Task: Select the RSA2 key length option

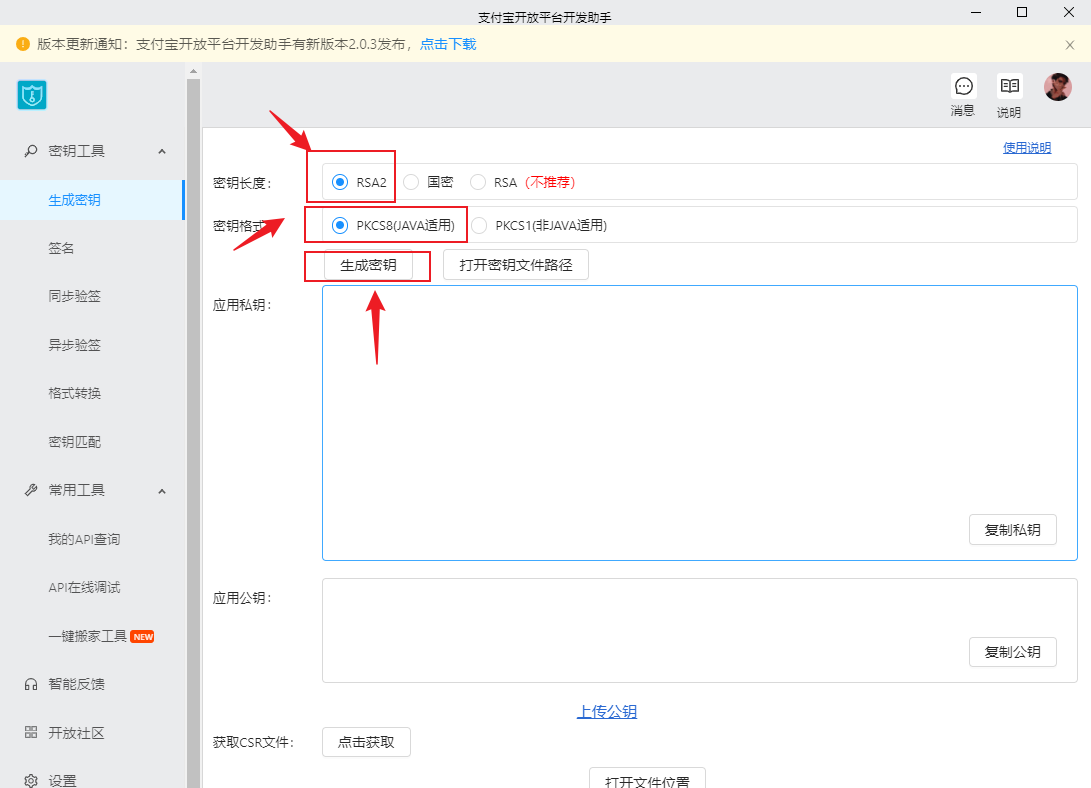Action: [340, 182]
